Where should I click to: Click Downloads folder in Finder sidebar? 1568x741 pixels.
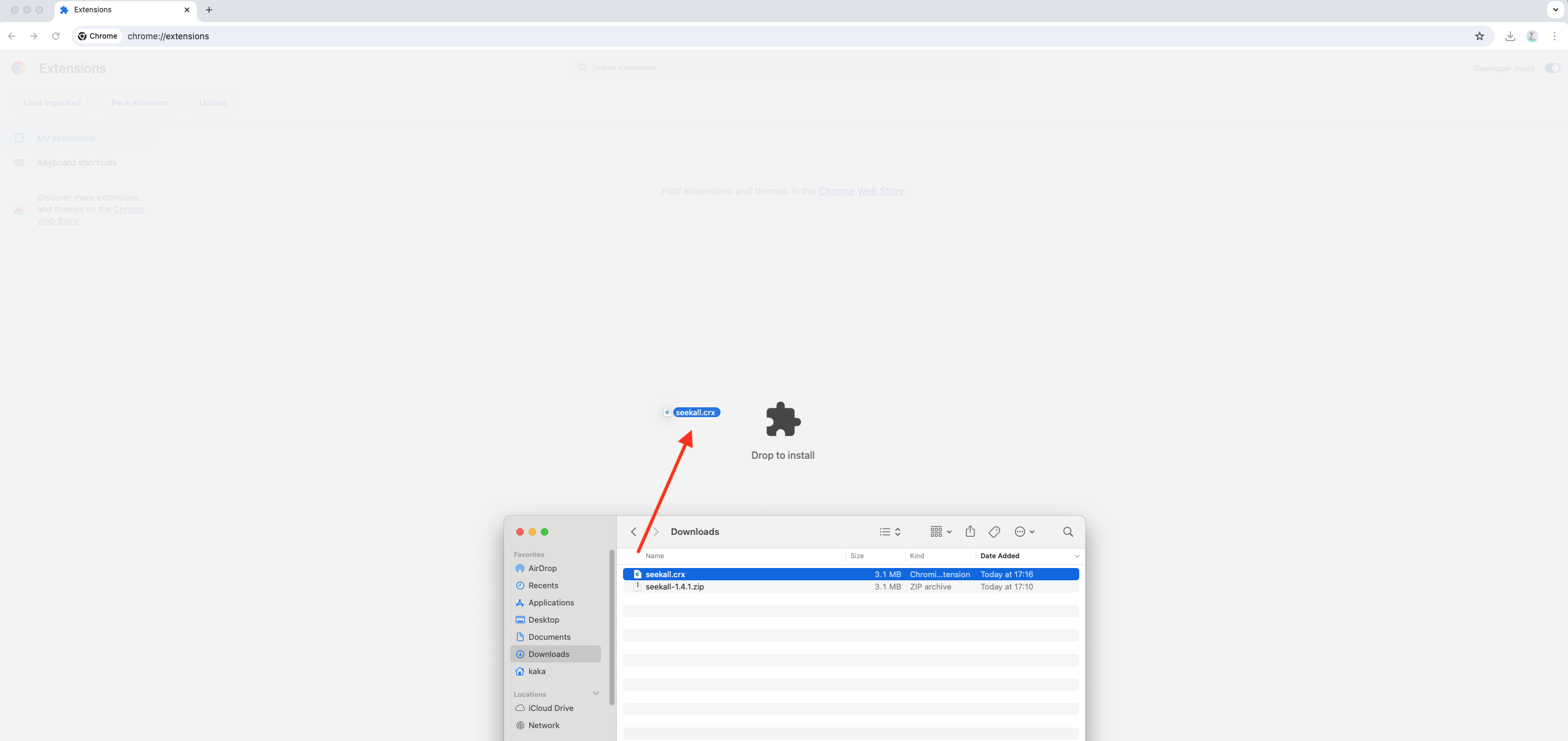point(549,654)
